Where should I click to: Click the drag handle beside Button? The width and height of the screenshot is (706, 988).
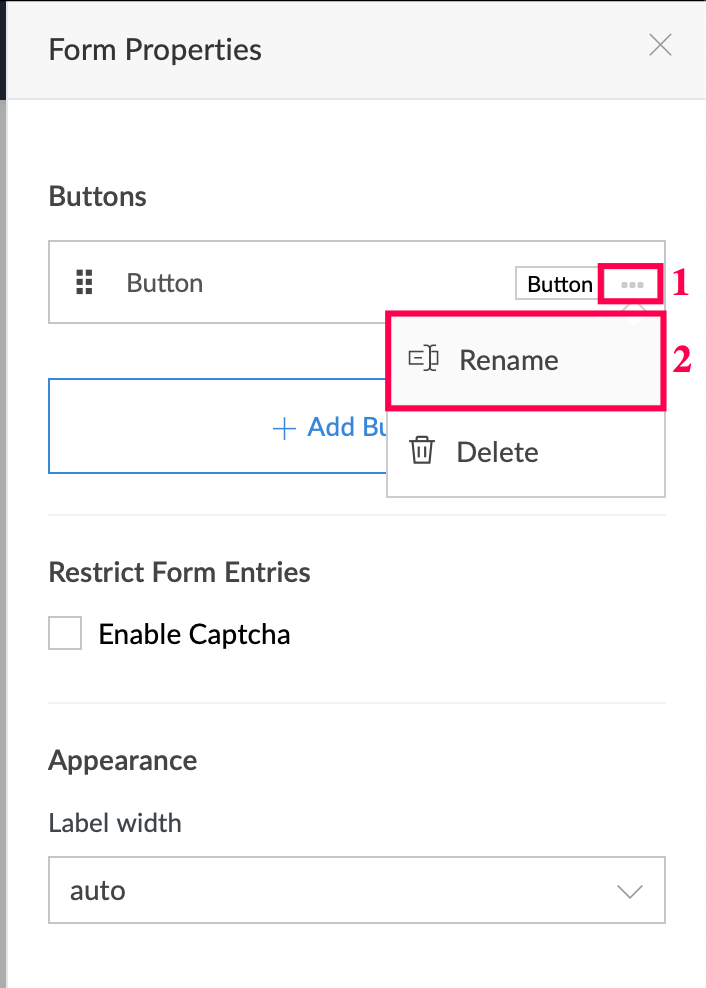[85, 283]
